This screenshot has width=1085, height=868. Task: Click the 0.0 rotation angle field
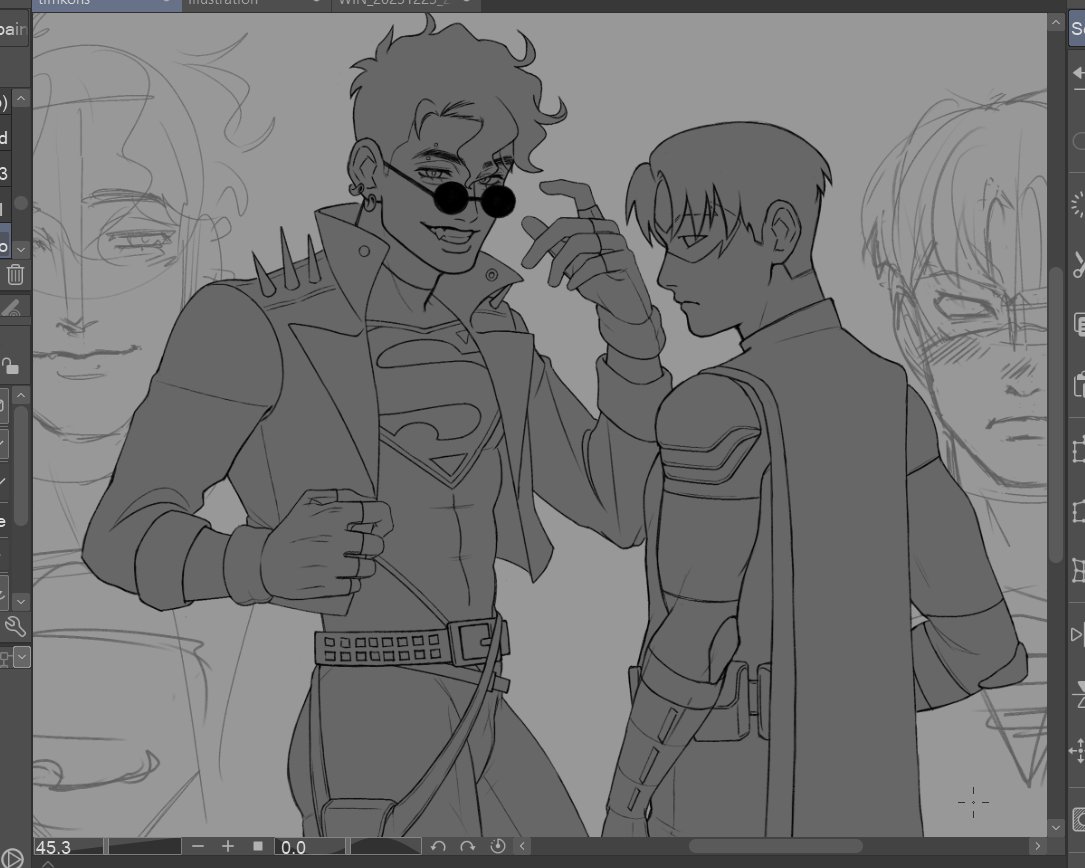309,847
